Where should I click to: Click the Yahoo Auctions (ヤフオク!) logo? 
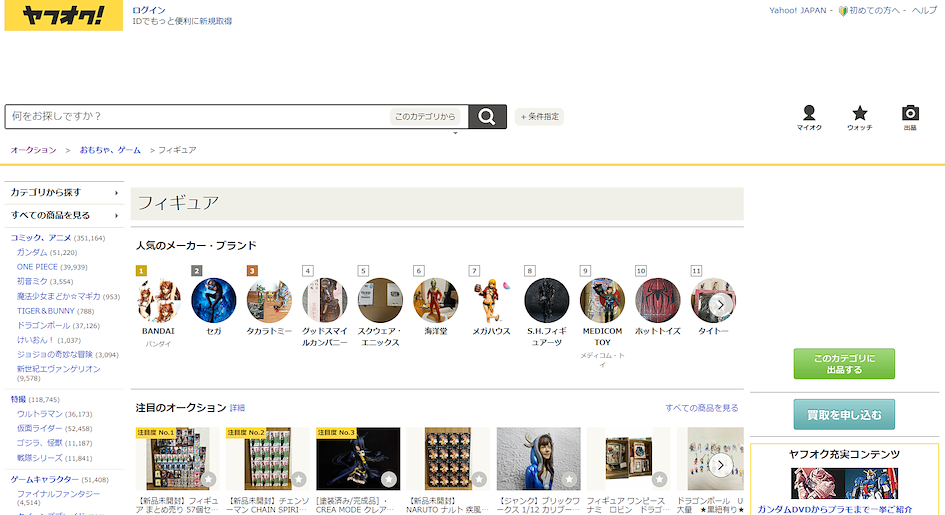click(x=64, y=15)
